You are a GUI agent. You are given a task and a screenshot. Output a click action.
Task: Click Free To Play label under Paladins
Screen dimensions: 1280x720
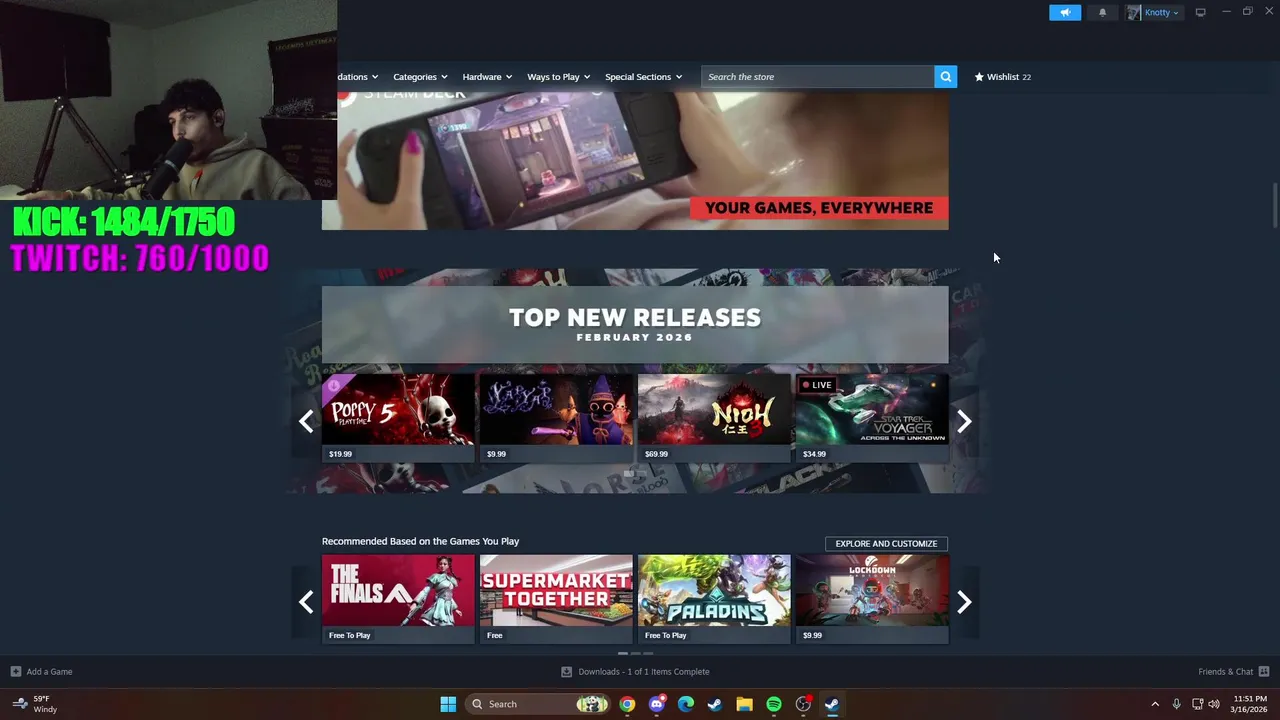665,635
